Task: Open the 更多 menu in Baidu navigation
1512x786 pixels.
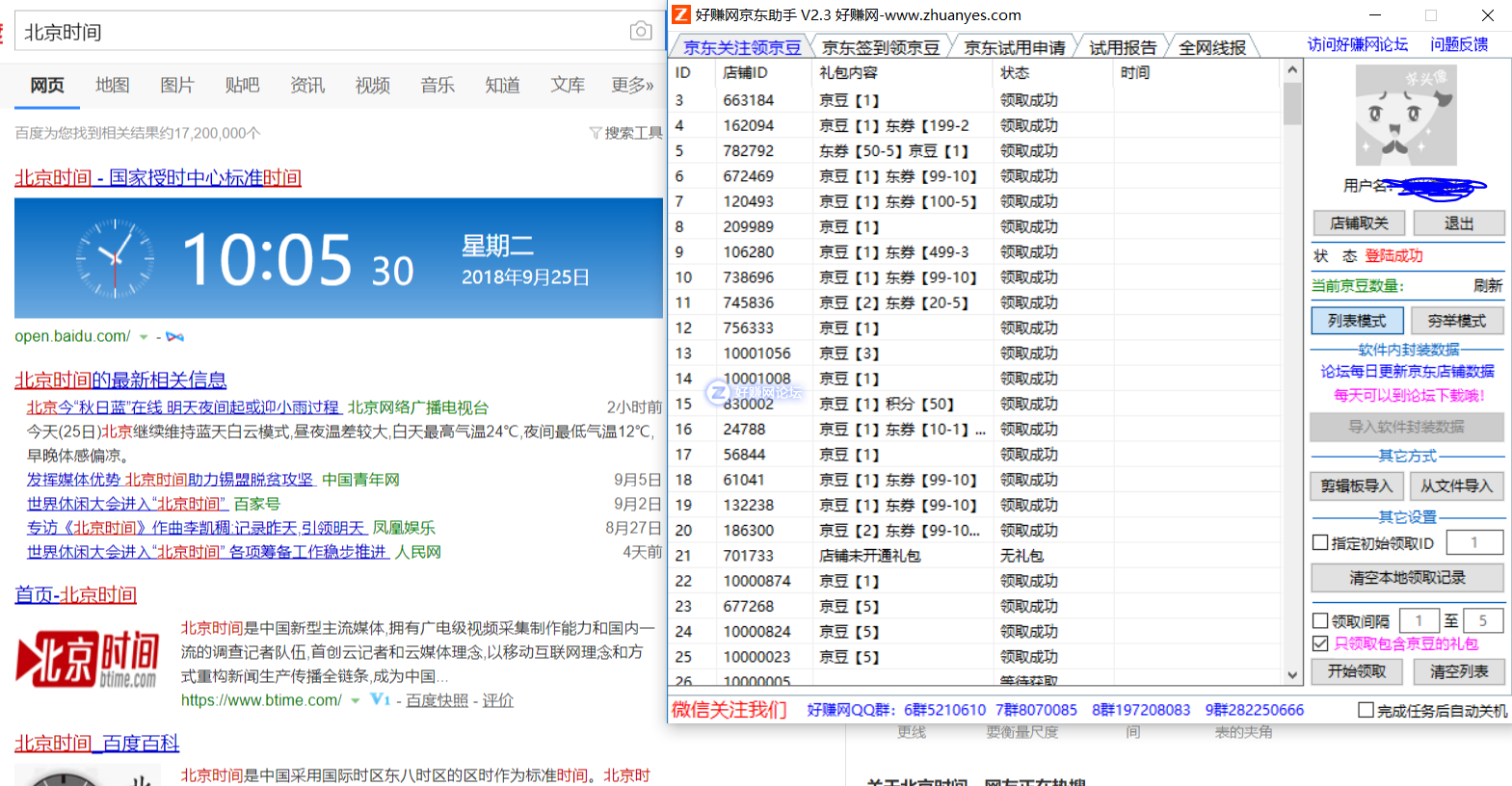Action: pos(632,85)
